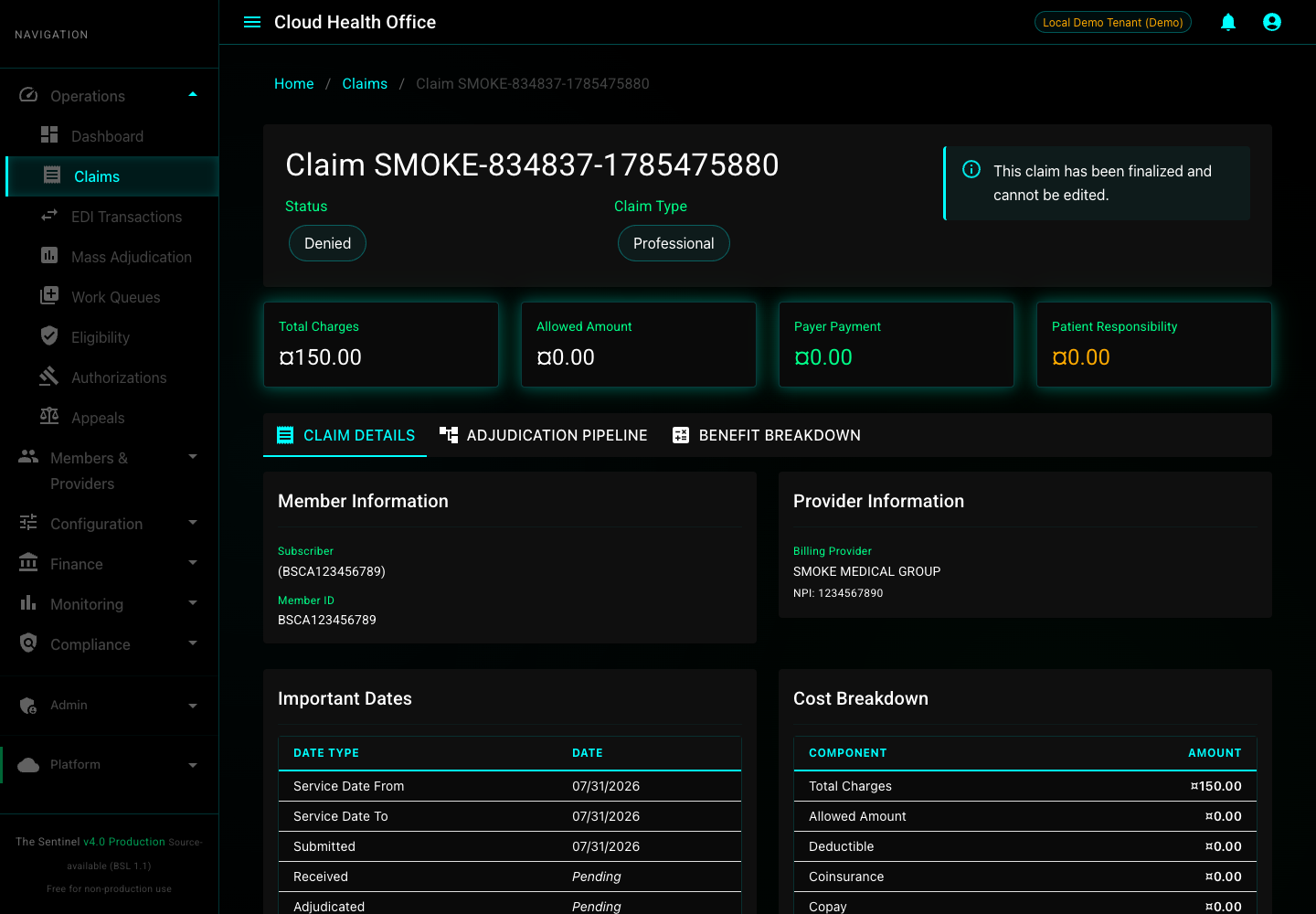Switch to the Adjudication Pipeline tab
This screenshot has height=914, width=1316.
pyautogui.click(x=543, y=435)
